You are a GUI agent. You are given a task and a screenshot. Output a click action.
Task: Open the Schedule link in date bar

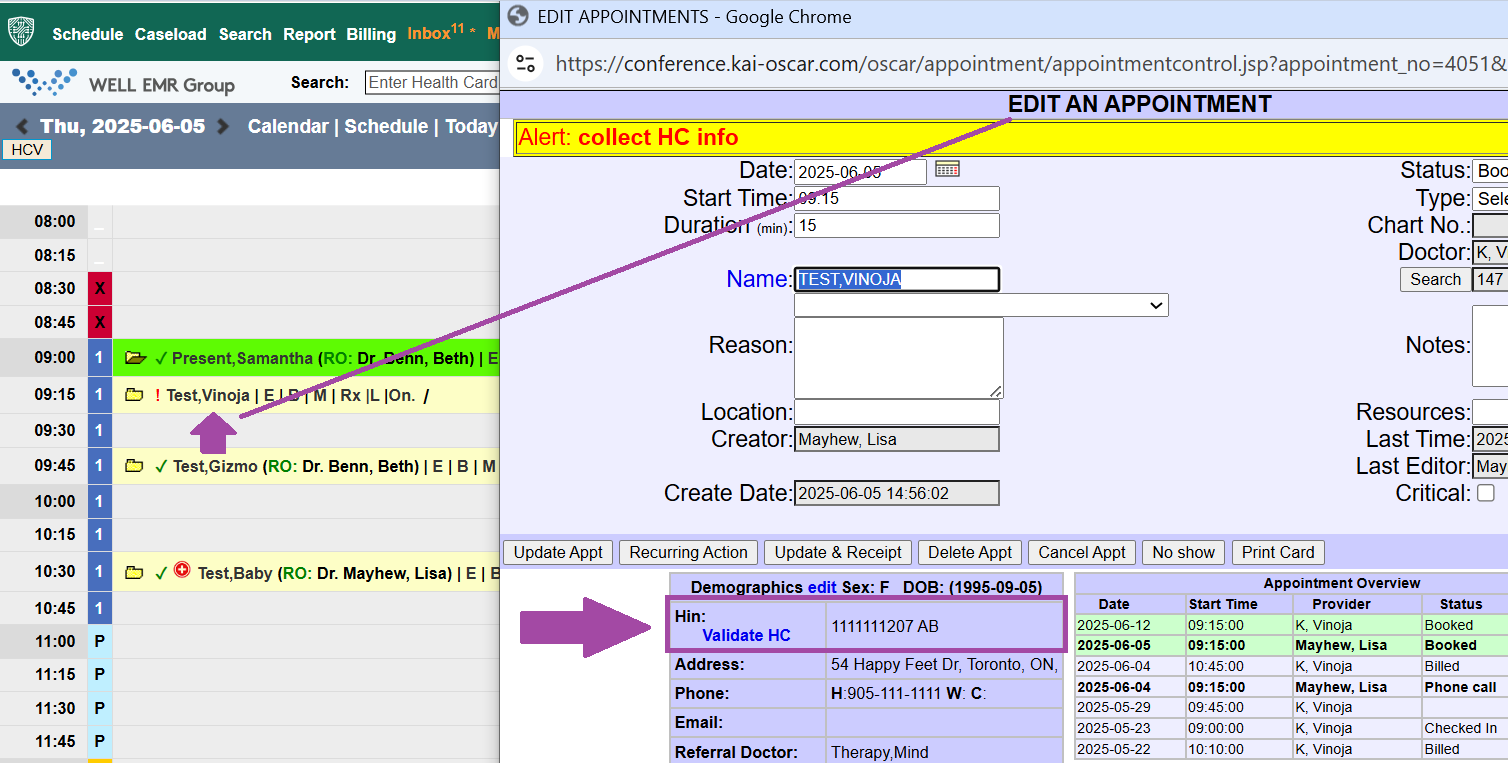coord(386,127)
